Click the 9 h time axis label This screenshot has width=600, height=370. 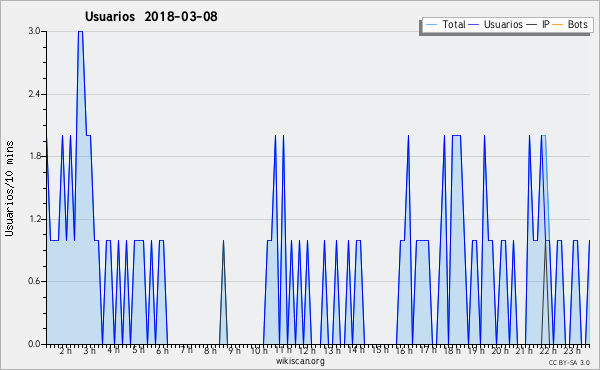click(235, 351)
